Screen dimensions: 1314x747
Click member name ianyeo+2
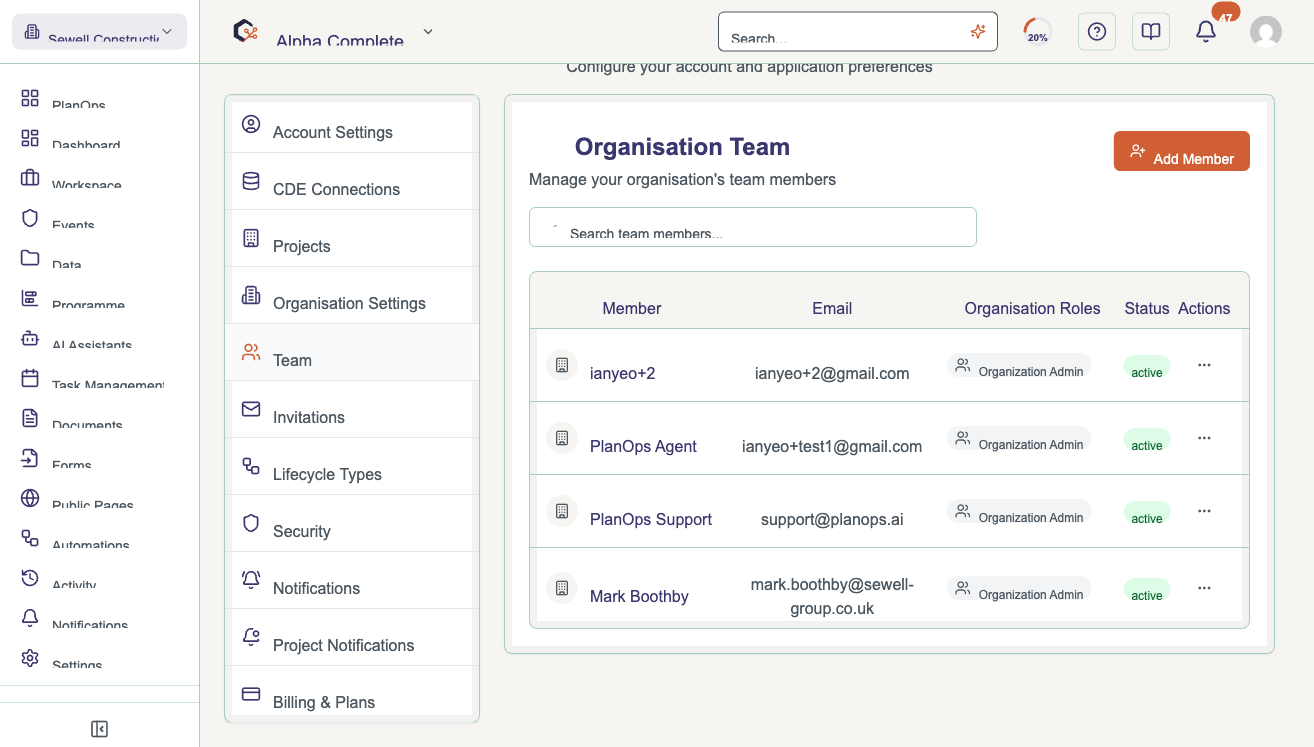click(x=622, y=373)
